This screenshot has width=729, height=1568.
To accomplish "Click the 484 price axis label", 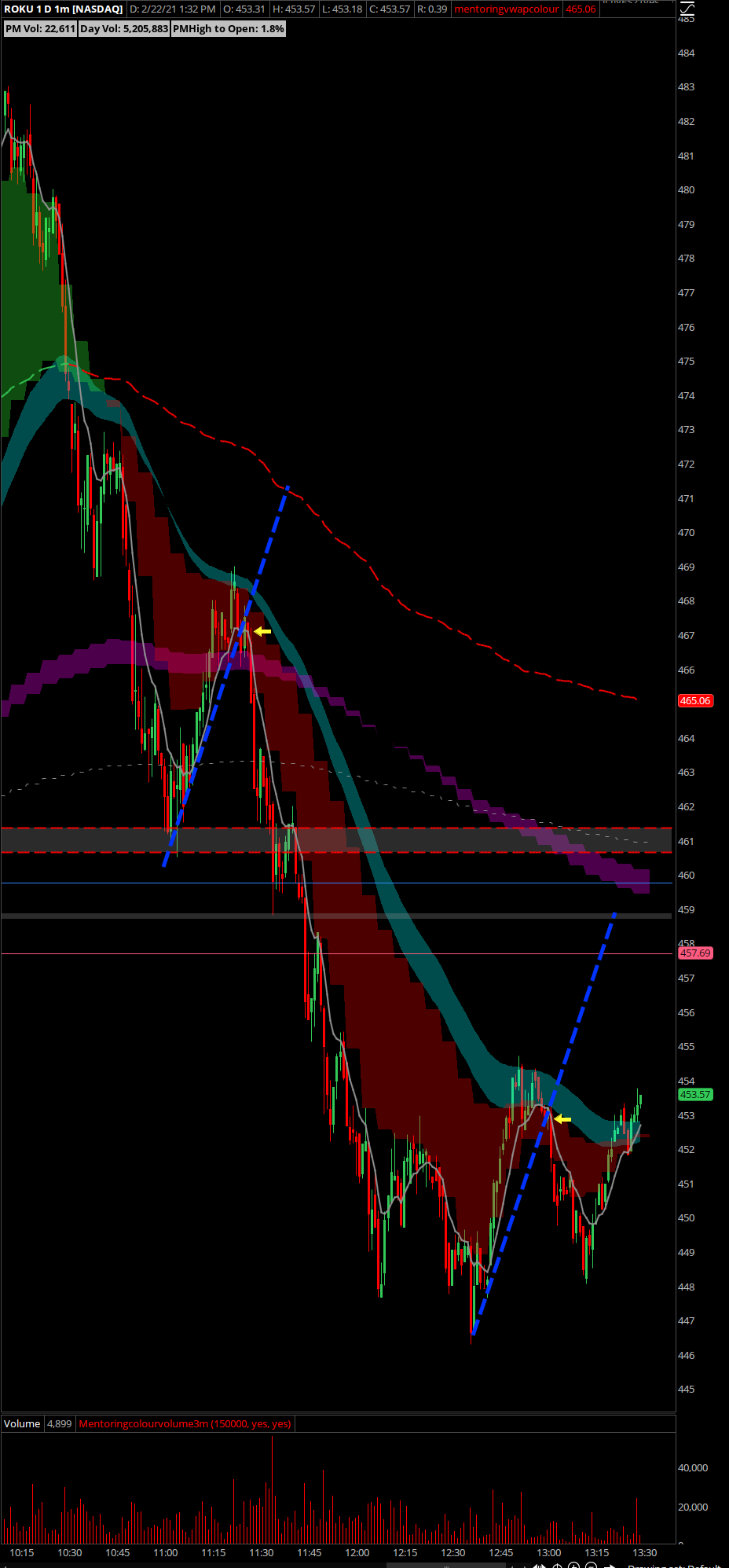I will coord(687,53).
